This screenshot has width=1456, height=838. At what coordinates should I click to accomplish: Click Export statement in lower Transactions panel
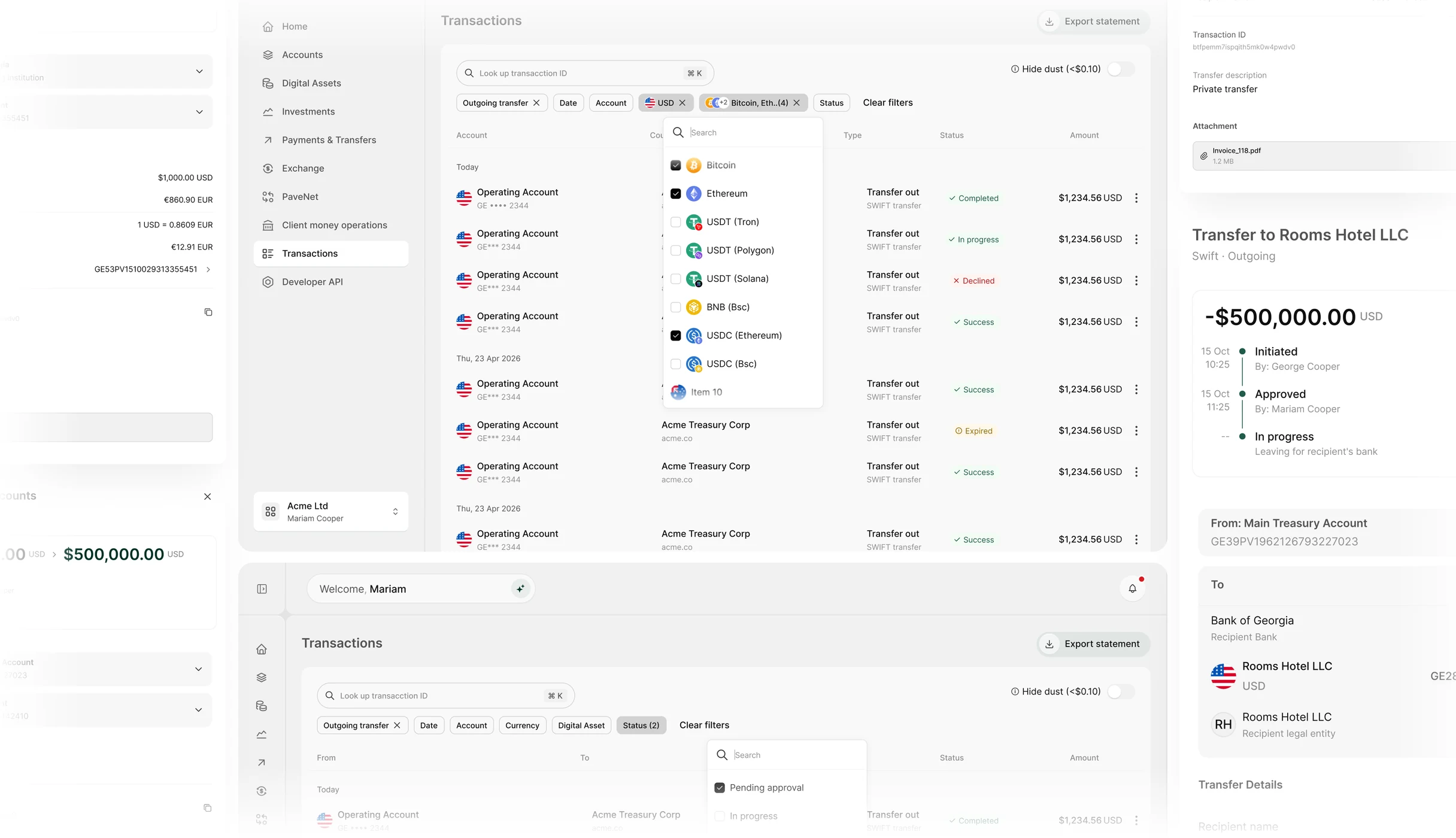(x=1093, y=644)
